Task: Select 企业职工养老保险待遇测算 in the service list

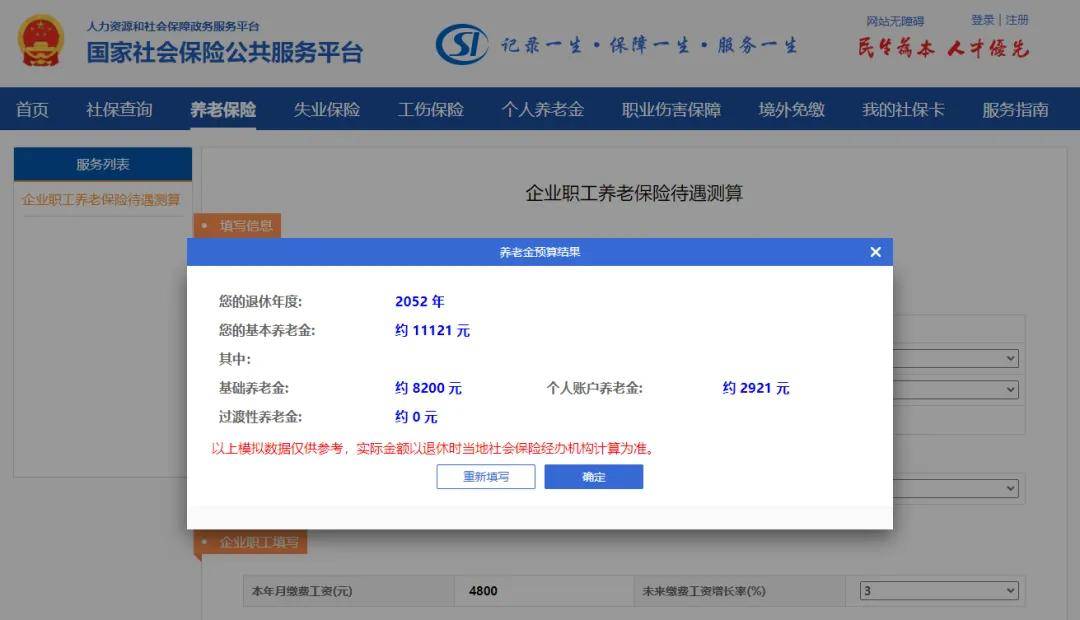Action: click(x=101, y=199)
